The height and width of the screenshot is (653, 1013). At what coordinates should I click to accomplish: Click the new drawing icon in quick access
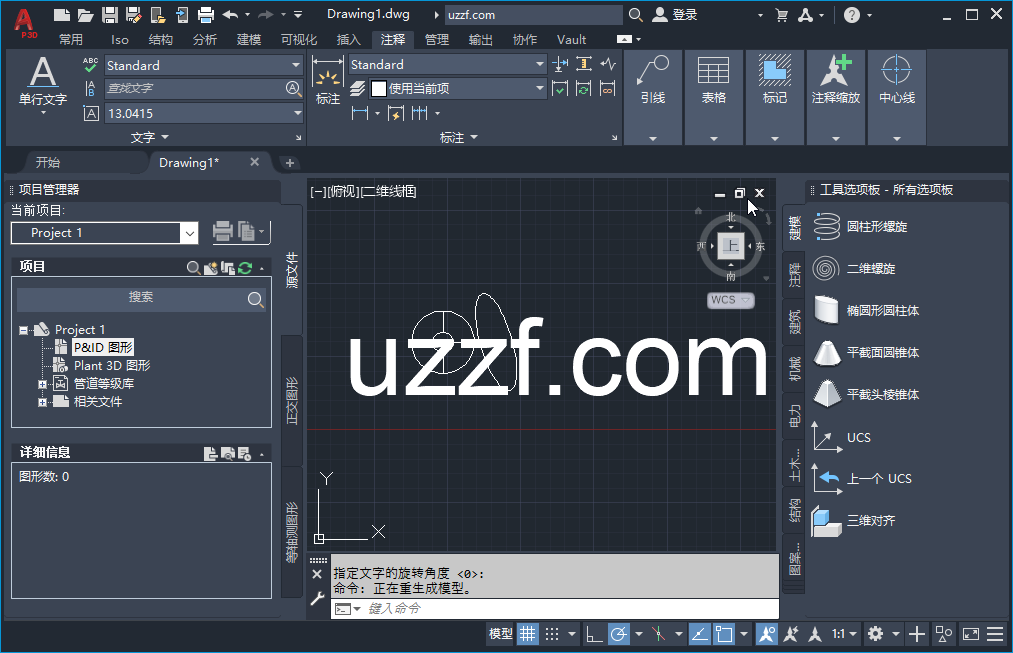61,15
